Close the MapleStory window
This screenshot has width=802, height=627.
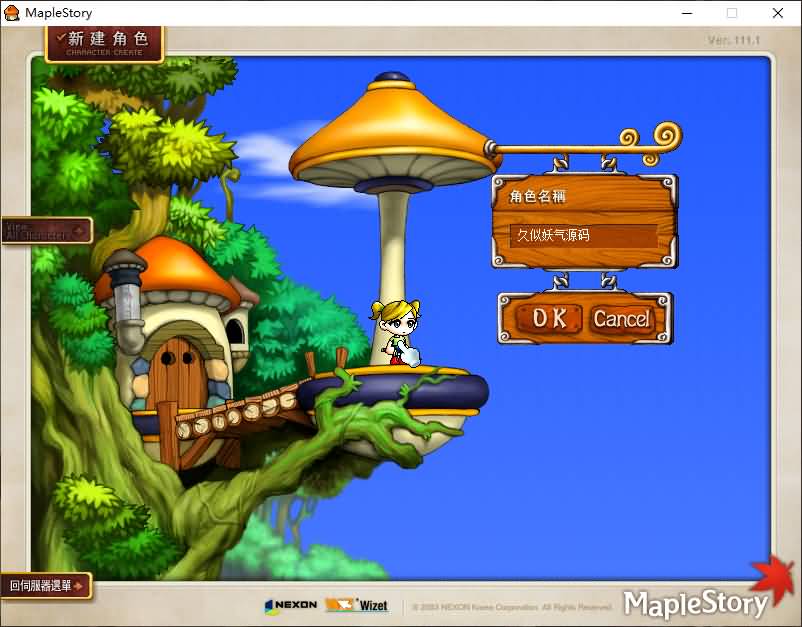click(x=777, y=13)
